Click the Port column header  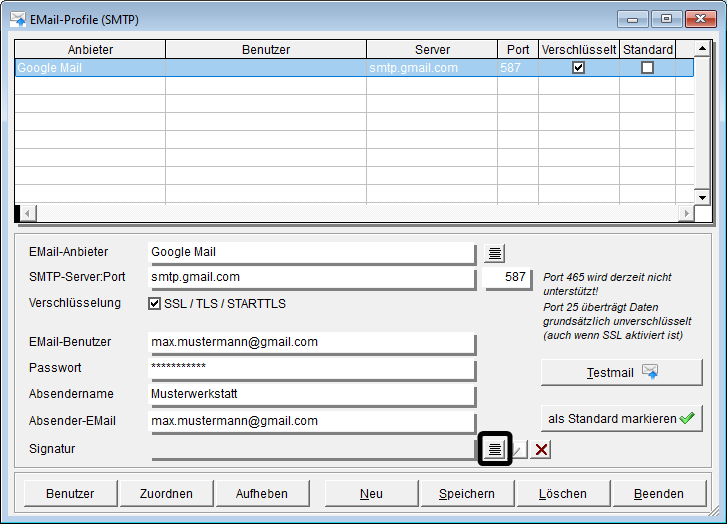click(518, 49)
